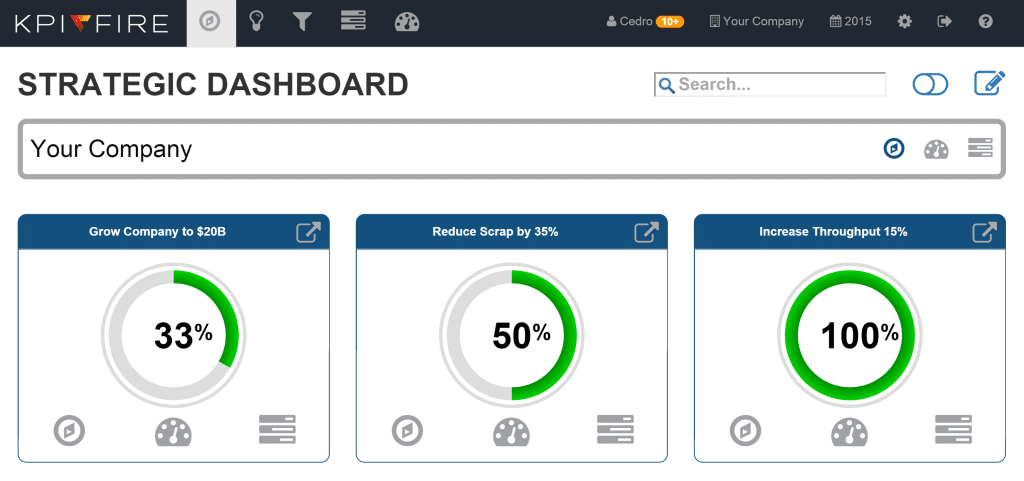Toggle the dashboard view switch beside search

pos(930,85)
